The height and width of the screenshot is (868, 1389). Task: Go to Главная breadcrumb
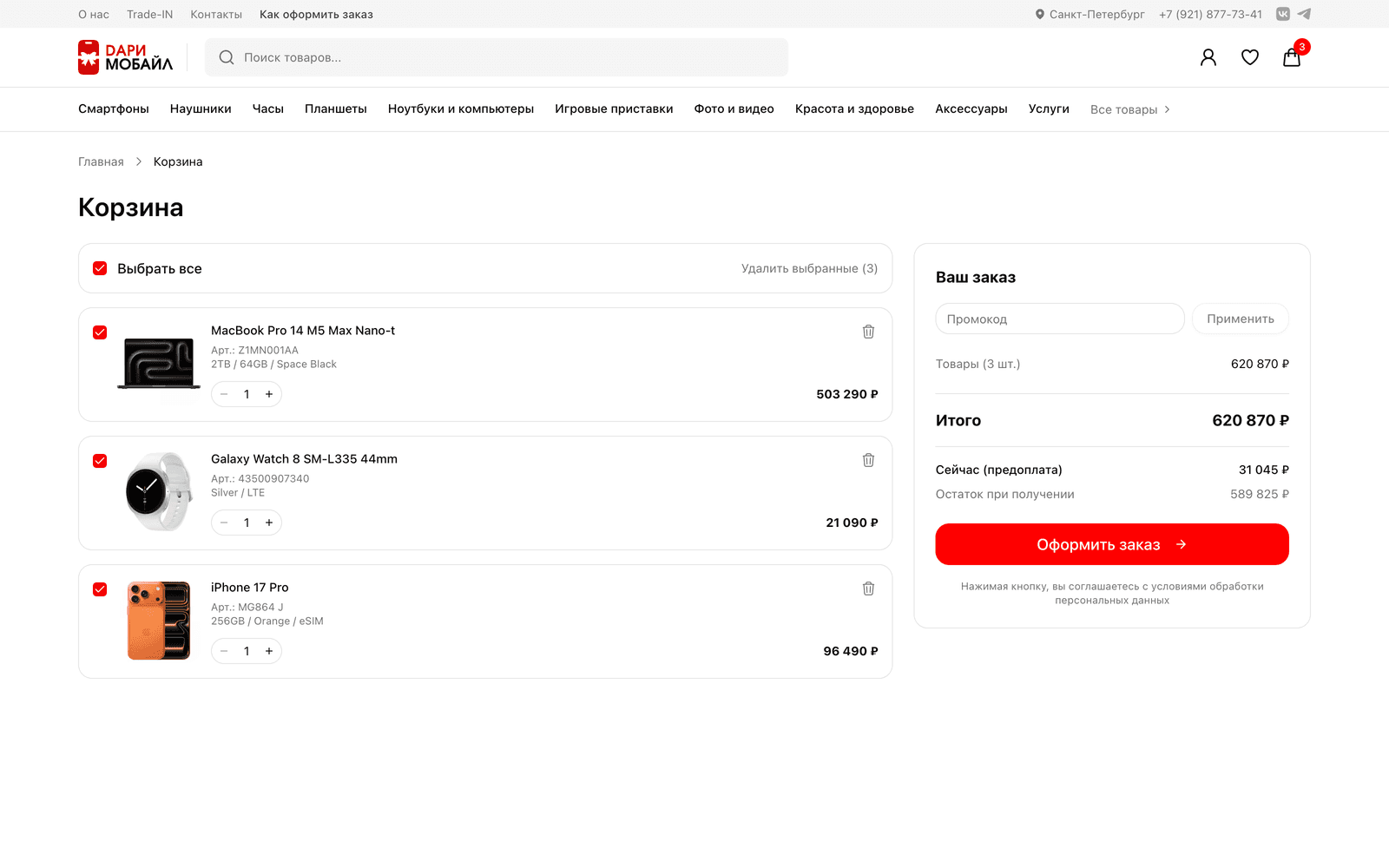tap(101, 161)
